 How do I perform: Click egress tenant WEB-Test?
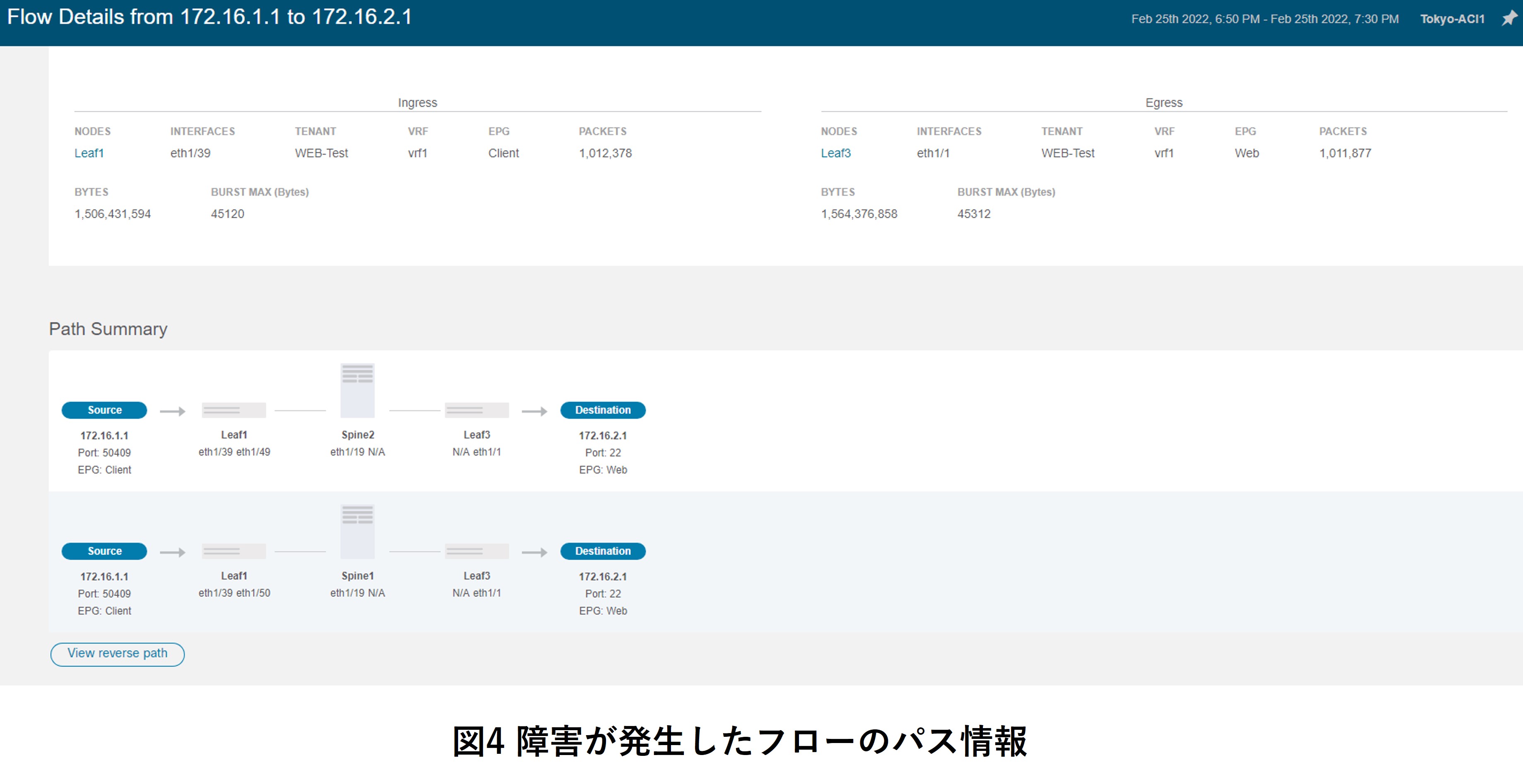tap(1068, 153)
